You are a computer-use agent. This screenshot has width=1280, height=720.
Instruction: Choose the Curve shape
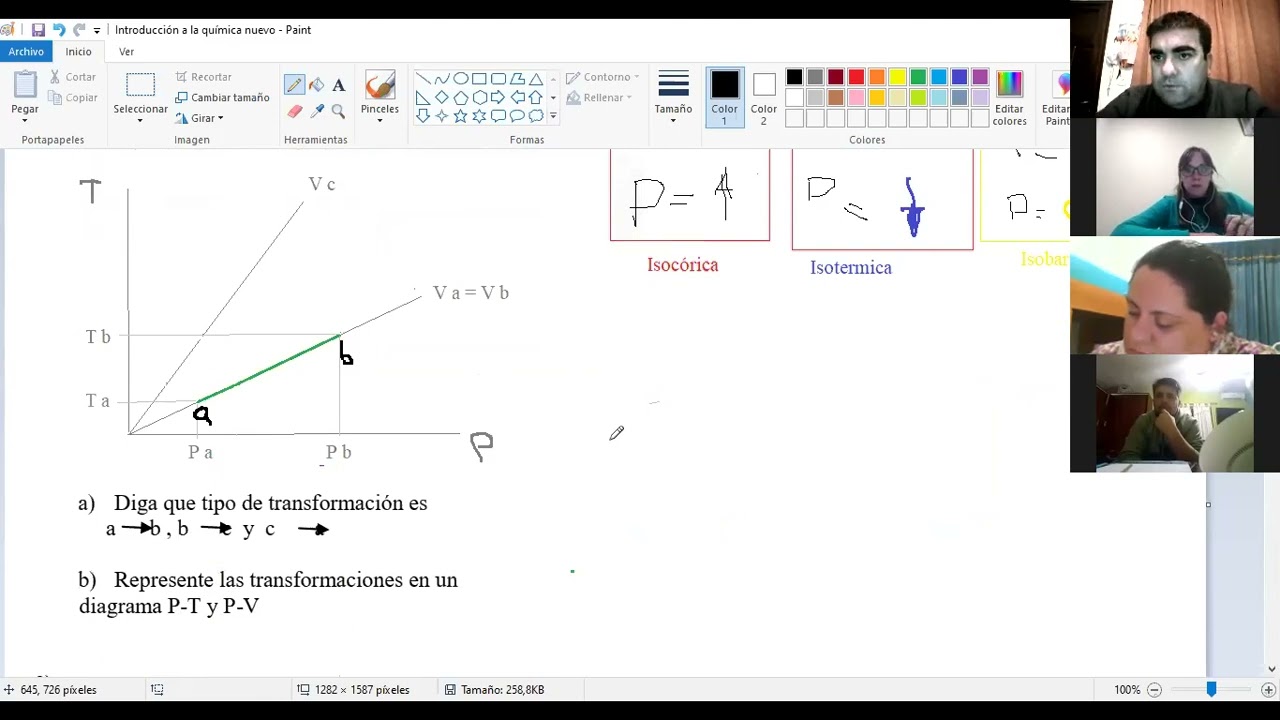click(x=442, y=79)
